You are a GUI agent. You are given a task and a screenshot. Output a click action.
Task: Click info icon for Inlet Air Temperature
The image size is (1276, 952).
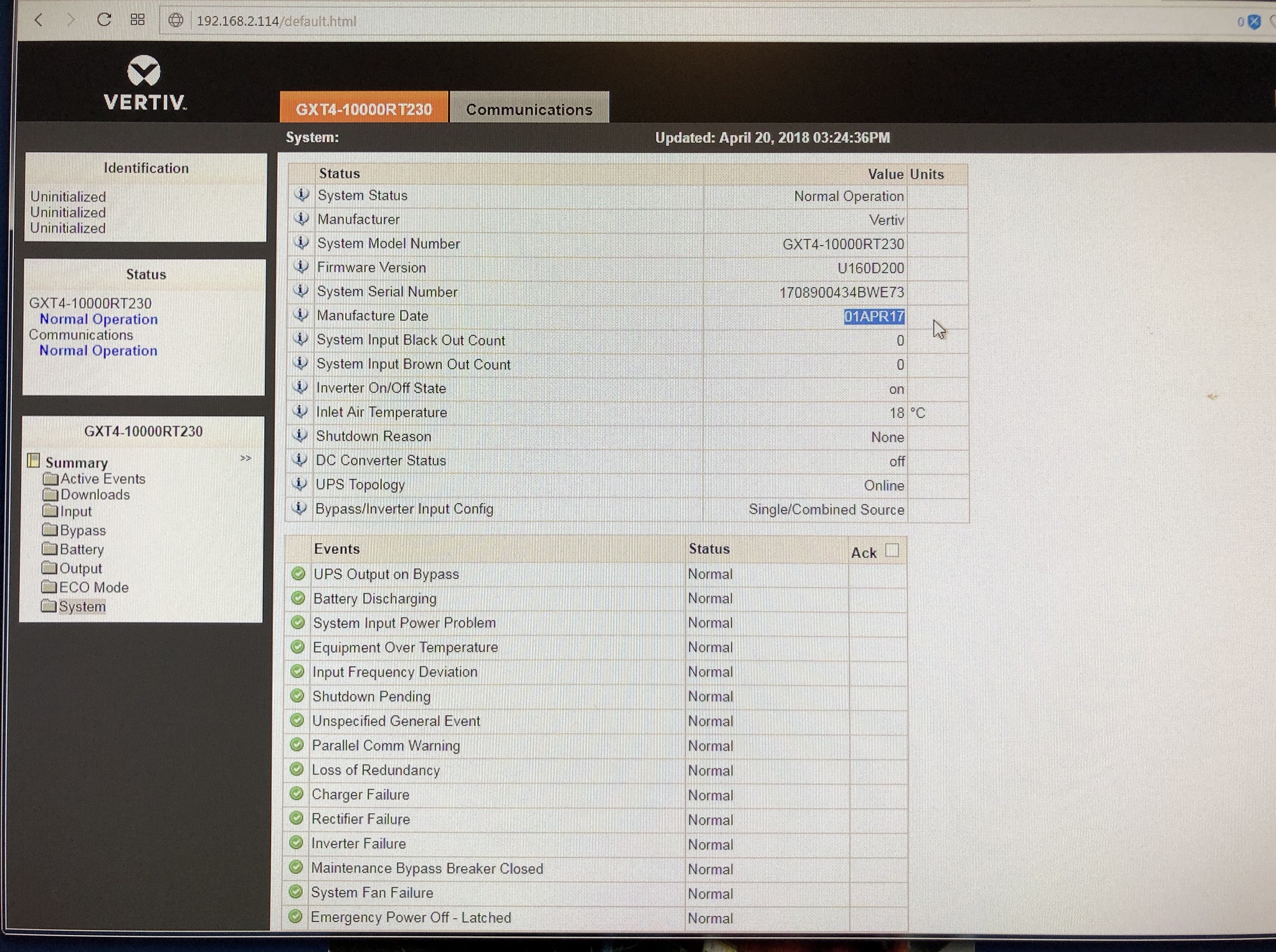click(x=300, y=411)
